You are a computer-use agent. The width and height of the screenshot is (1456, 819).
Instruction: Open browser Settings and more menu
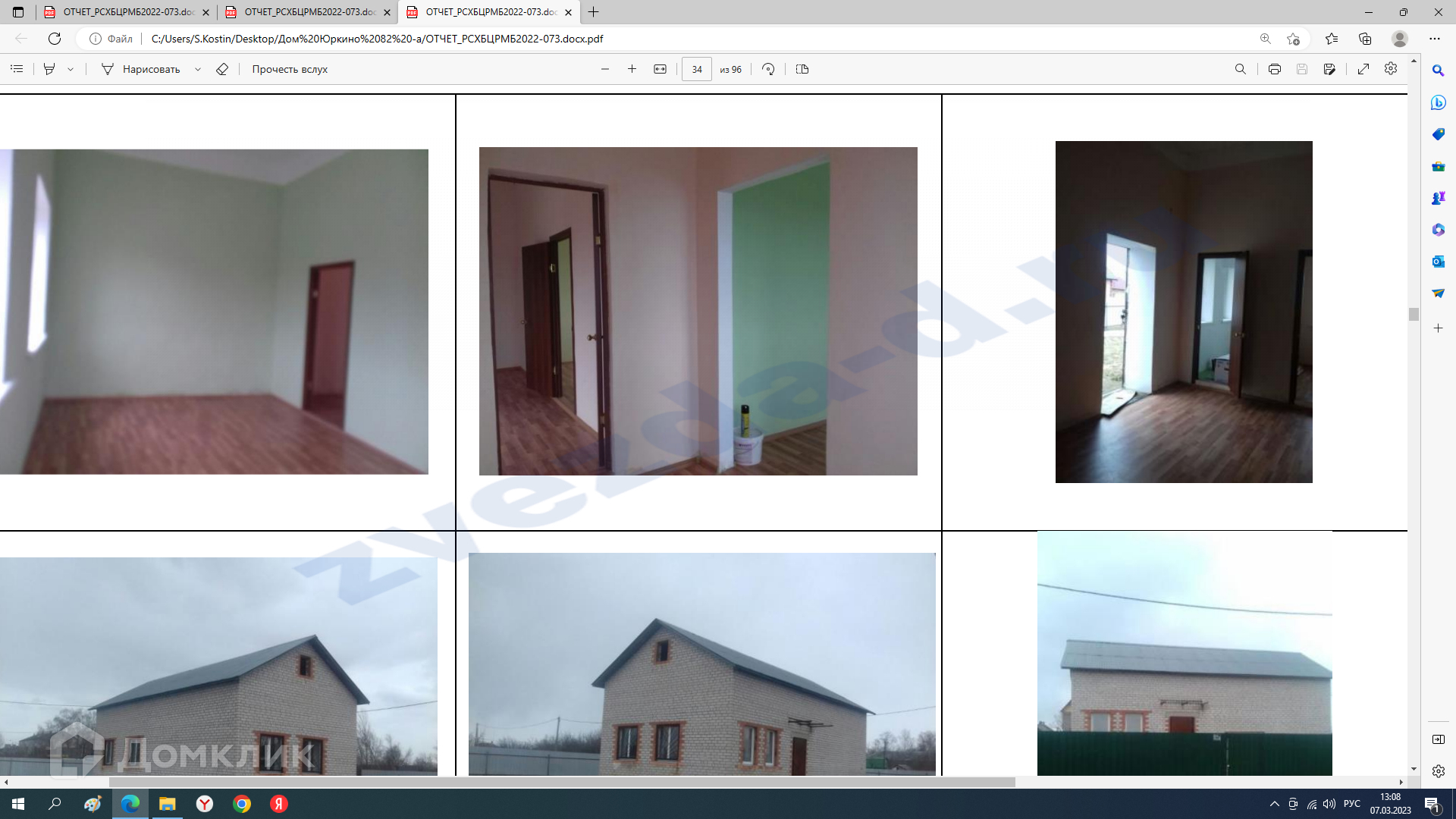click(1435, 39)
